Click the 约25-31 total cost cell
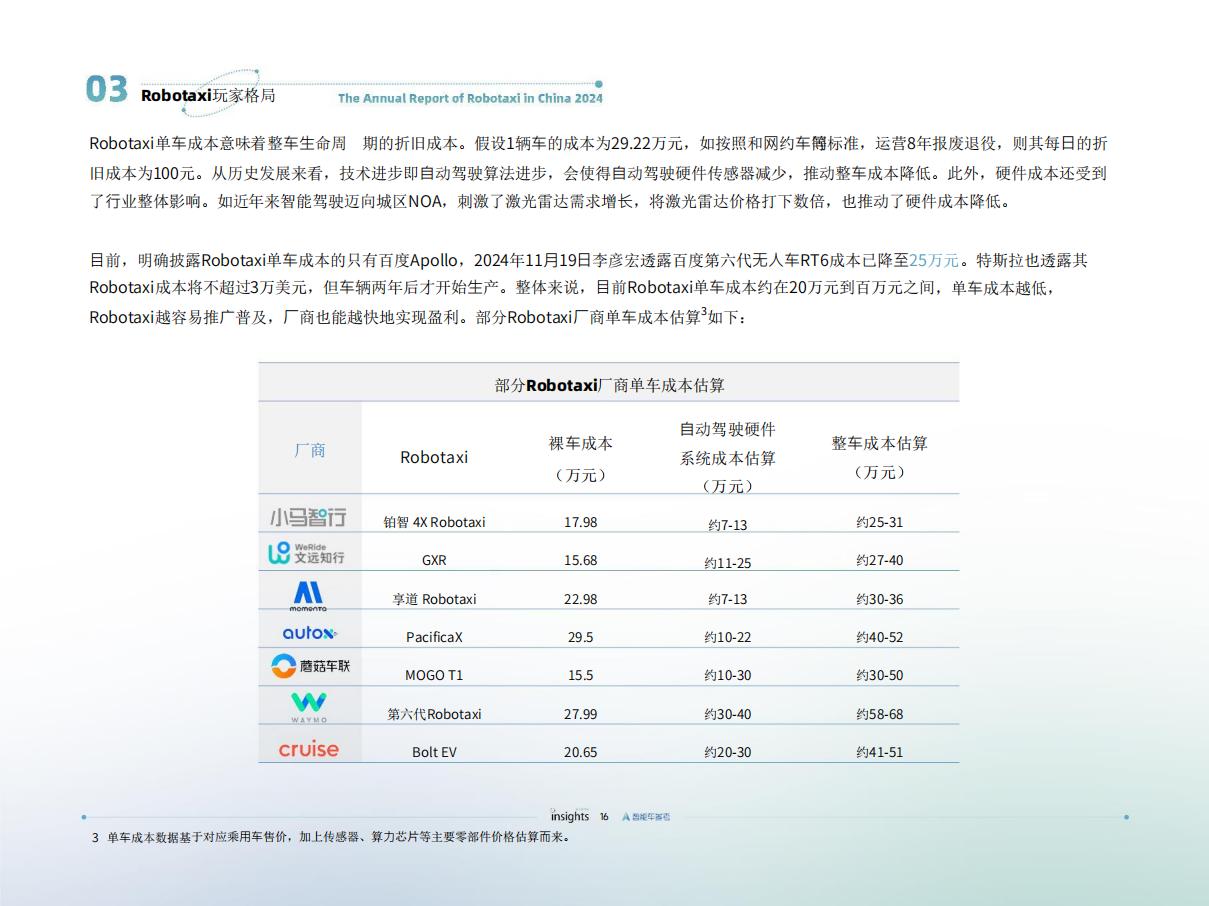 [880, 522]
